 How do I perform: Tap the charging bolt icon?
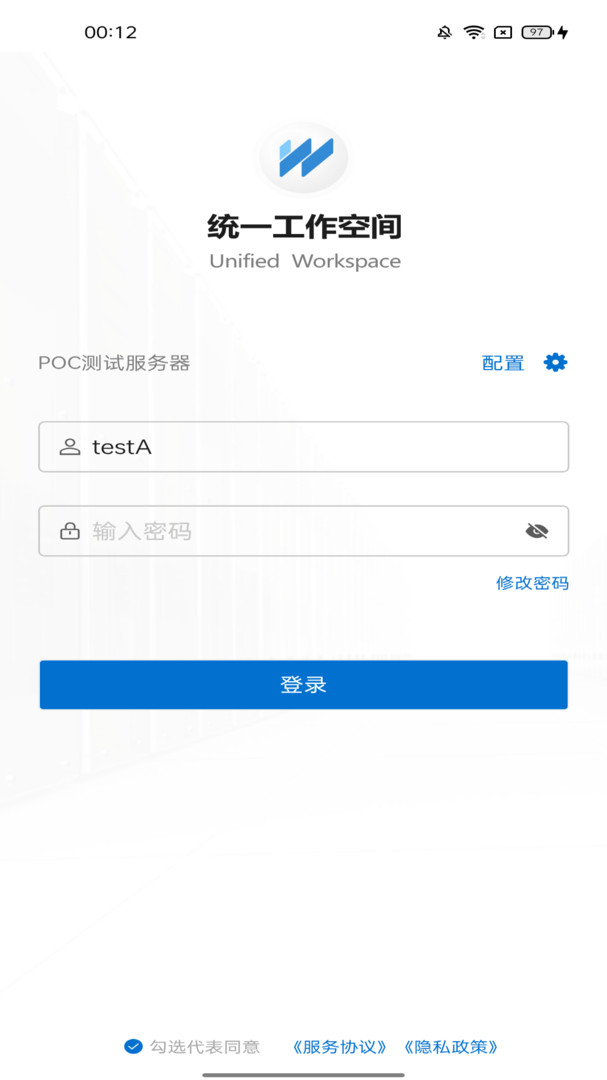[563, 32]
